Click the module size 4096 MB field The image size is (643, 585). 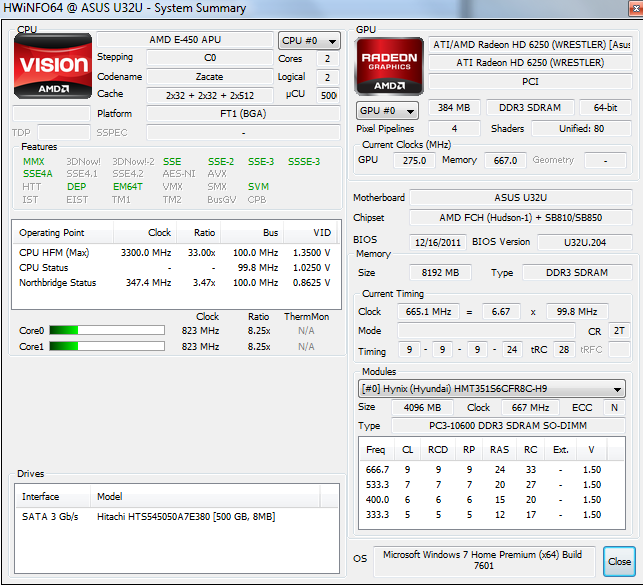422,407
